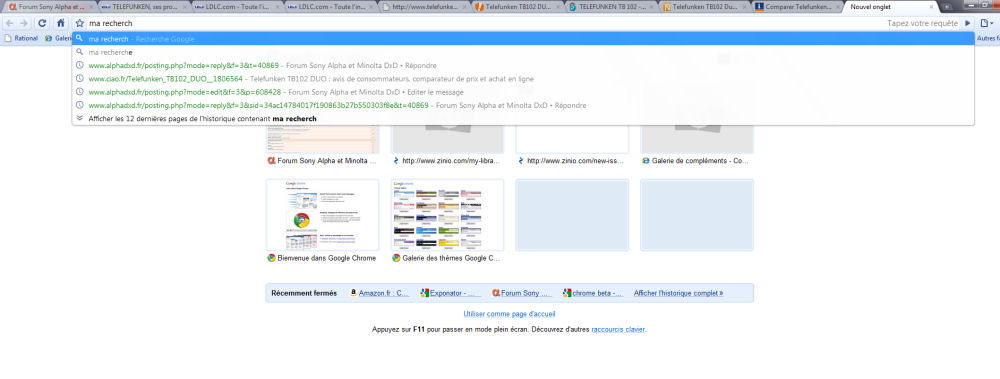Open the Galerie des thèmes thumbnail

(x=447, y=215)
